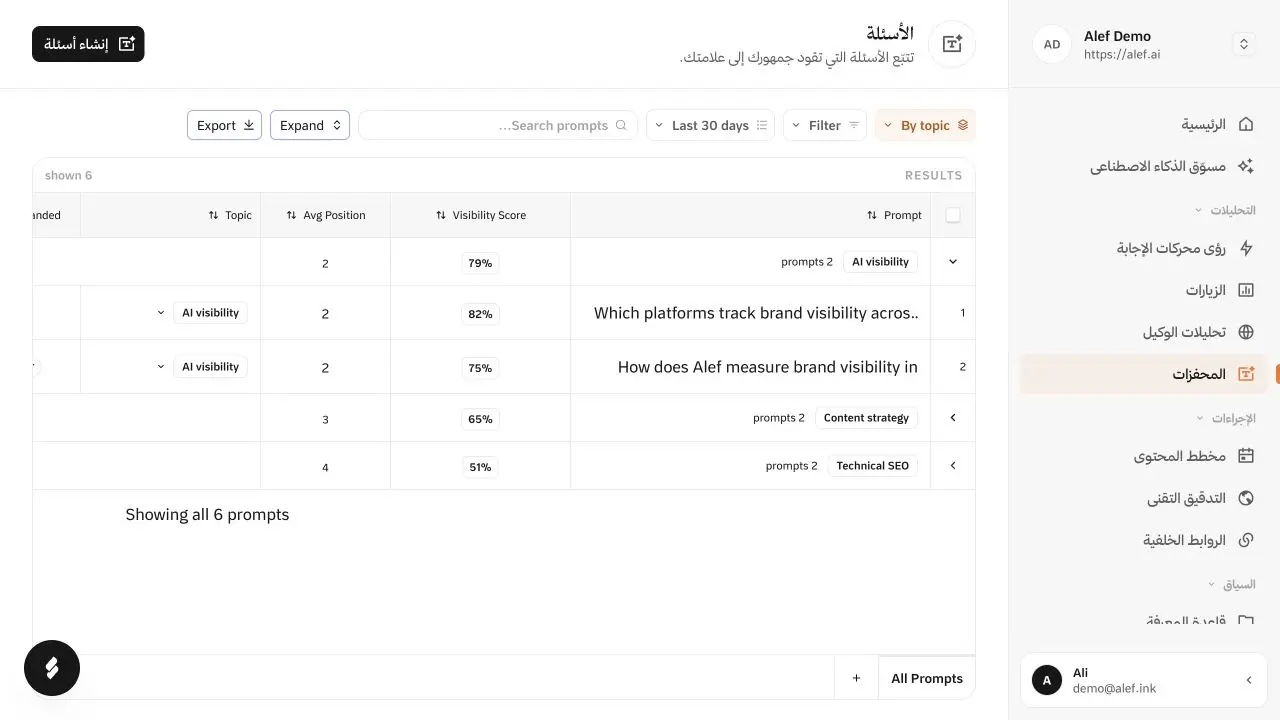This screenshot has width=1280, height=720.
Task: Sort table by Topic column
Action: point(230,215)
